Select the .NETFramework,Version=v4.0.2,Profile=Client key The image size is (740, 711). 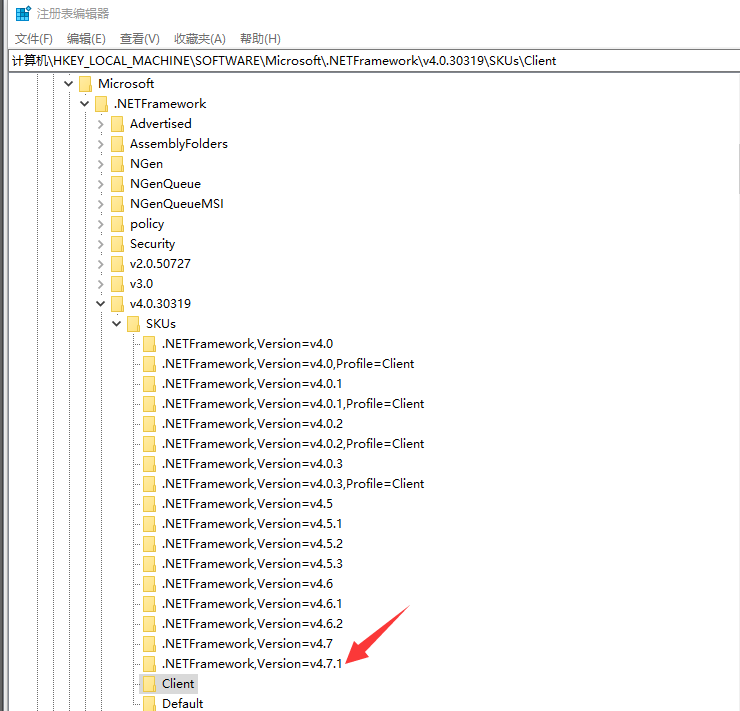pyautogui.click(x=293, y=444)
